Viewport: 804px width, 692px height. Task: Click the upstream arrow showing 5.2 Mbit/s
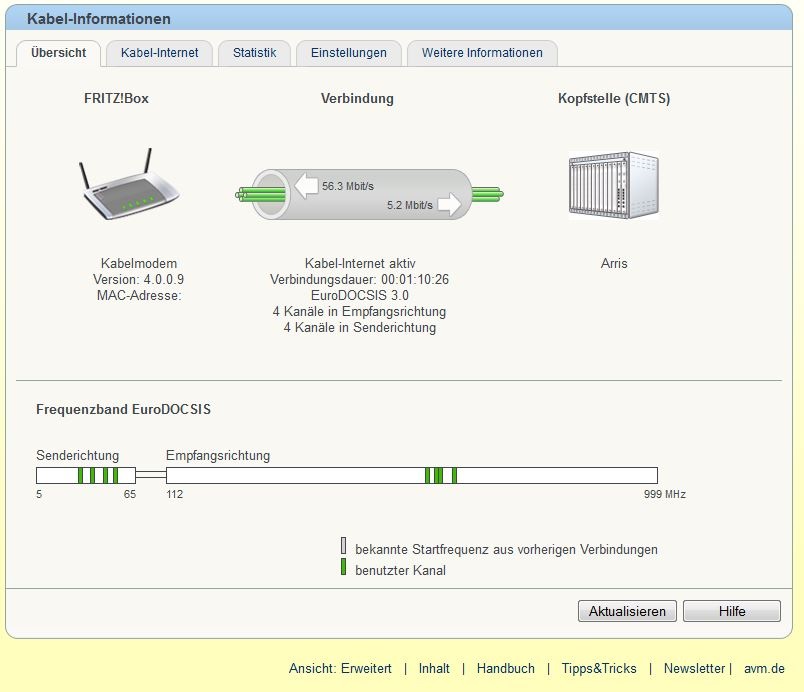(450, 205)
